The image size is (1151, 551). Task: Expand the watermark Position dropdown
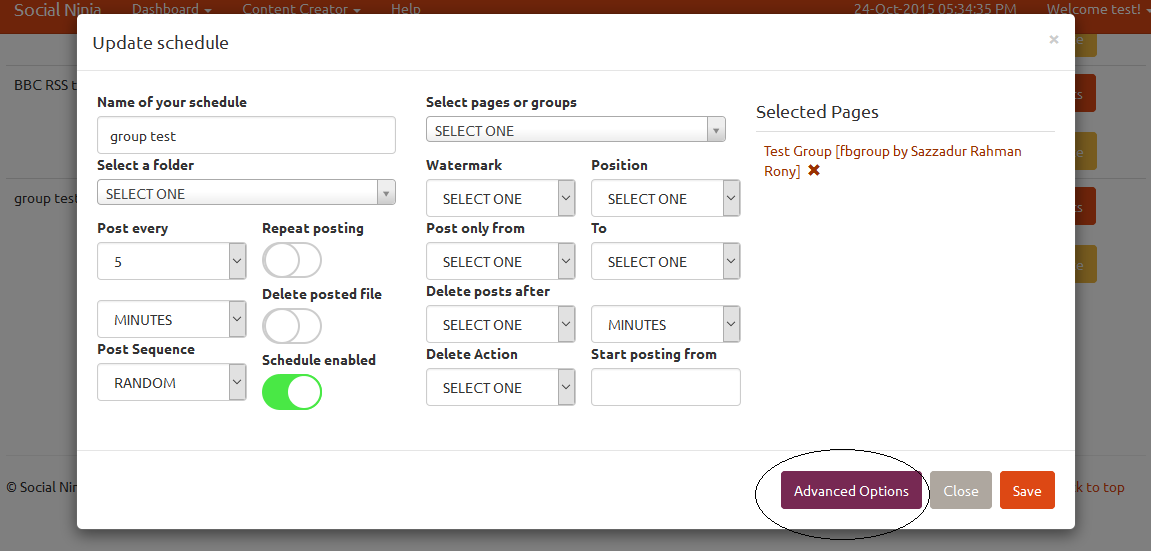665,198
